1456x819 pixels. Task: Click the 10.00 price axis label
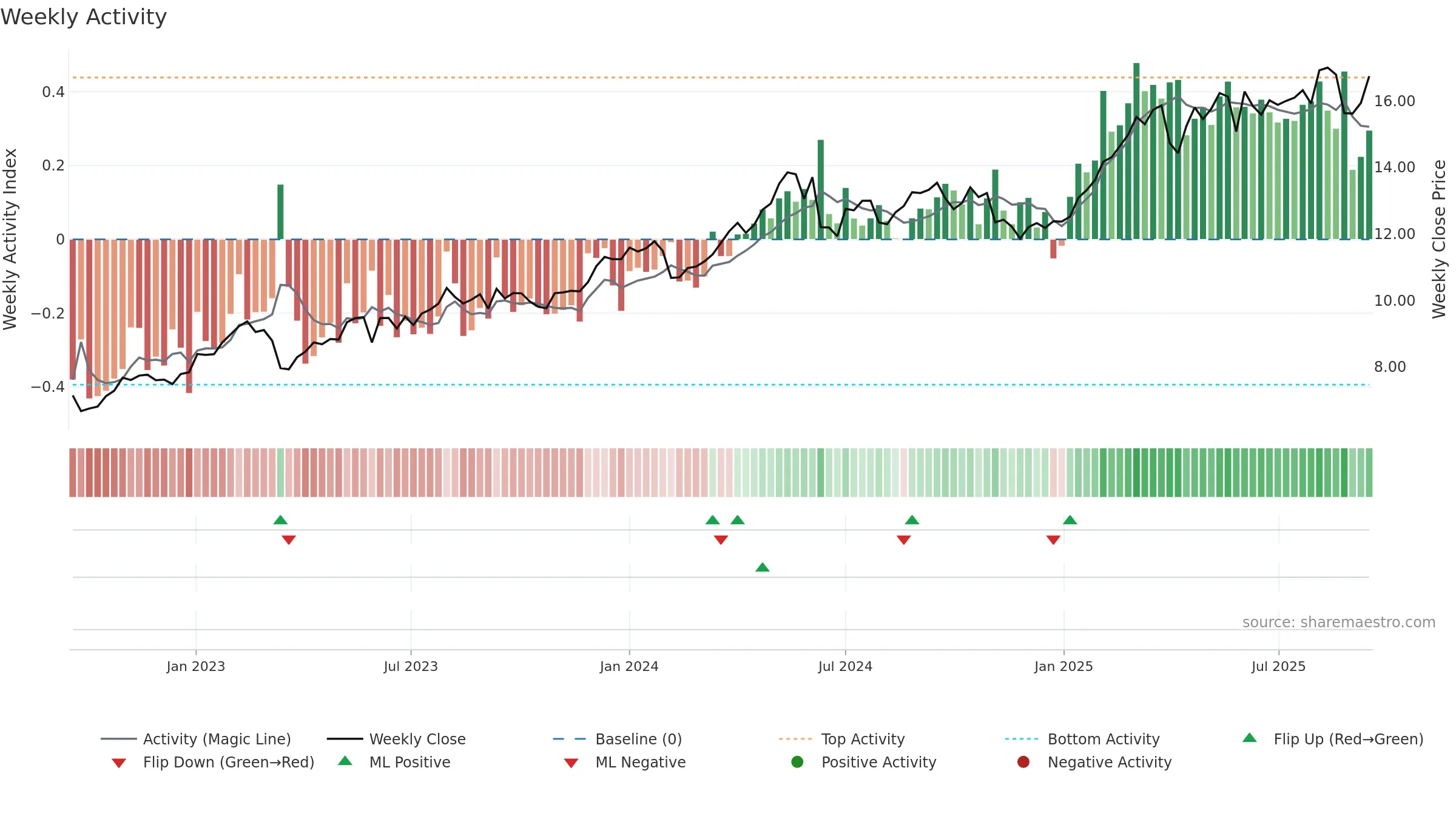pos(1395,301)
